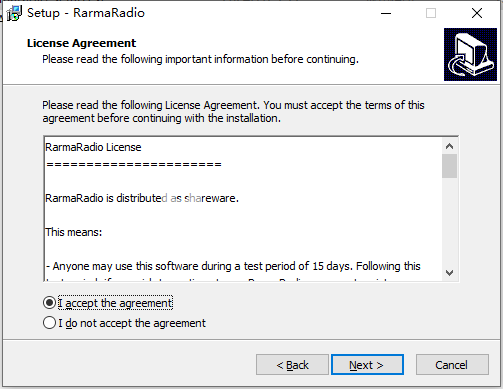The width and height of the screenshot is (503, 389).
Task: Click the "I do not accept the agreement" label
Action: pos(132,323)
